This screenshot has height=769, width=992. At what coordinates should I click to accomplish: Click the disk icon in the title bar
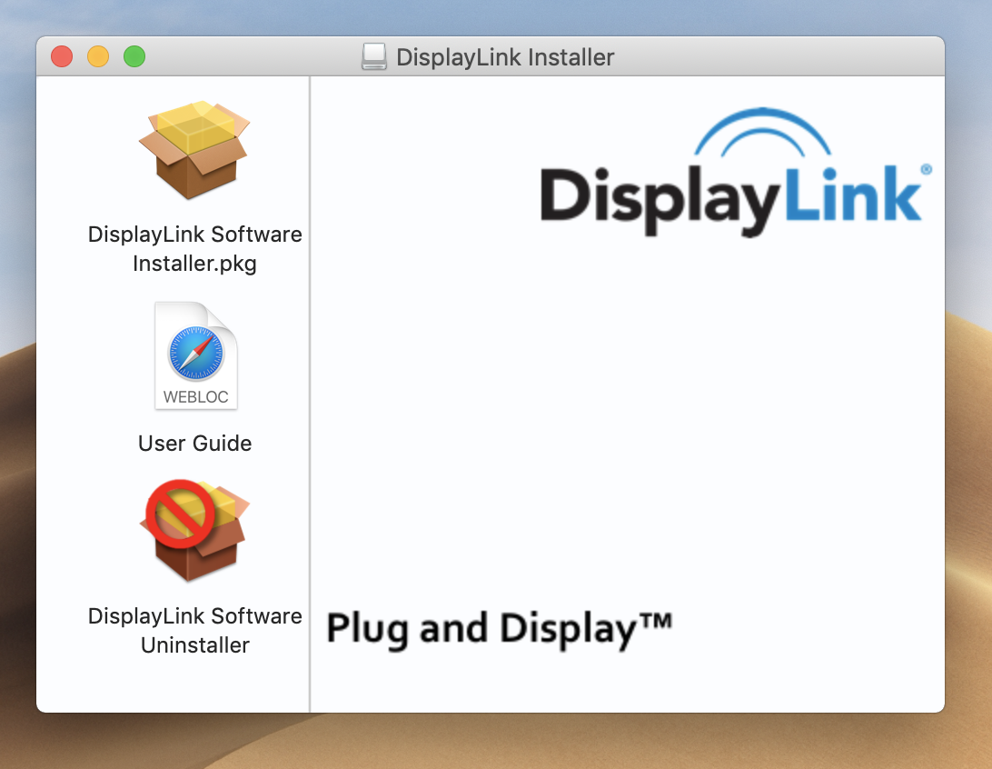pos(374,57)
